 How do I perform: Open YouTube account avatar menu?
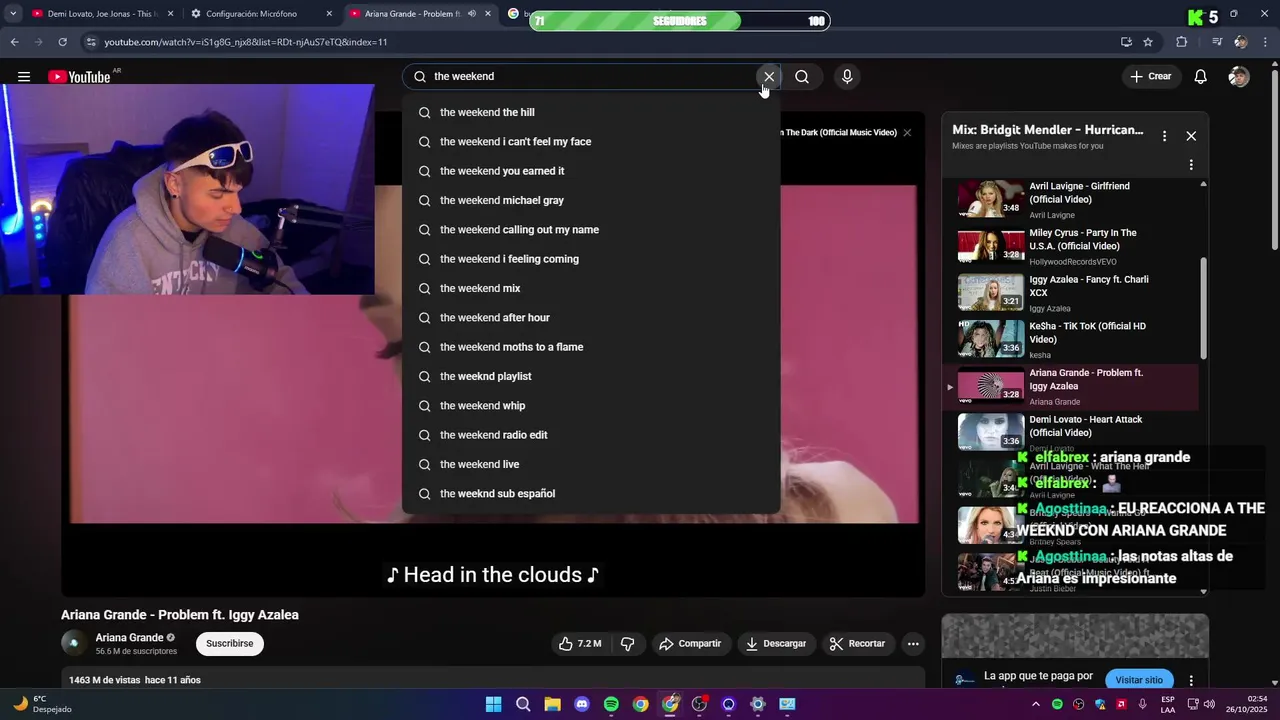pyautogui.click(x=1239, y=77)
